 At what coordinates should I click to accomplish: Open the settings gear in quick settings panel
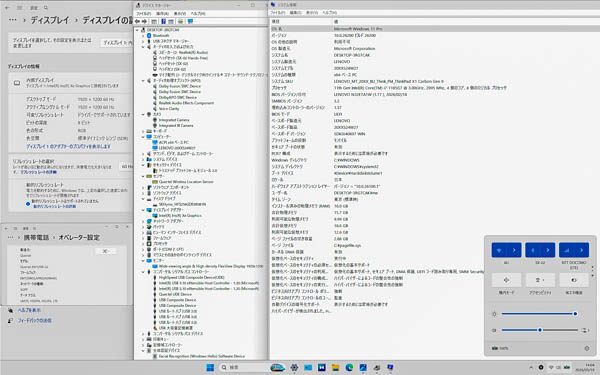point(587,348)
